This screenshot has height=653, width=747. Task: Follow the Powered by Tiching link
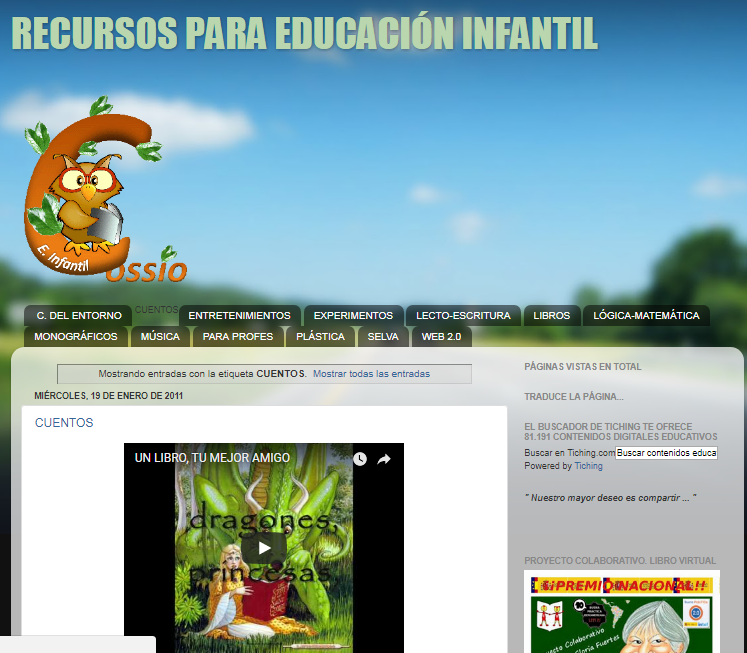[x=588, y=466]
